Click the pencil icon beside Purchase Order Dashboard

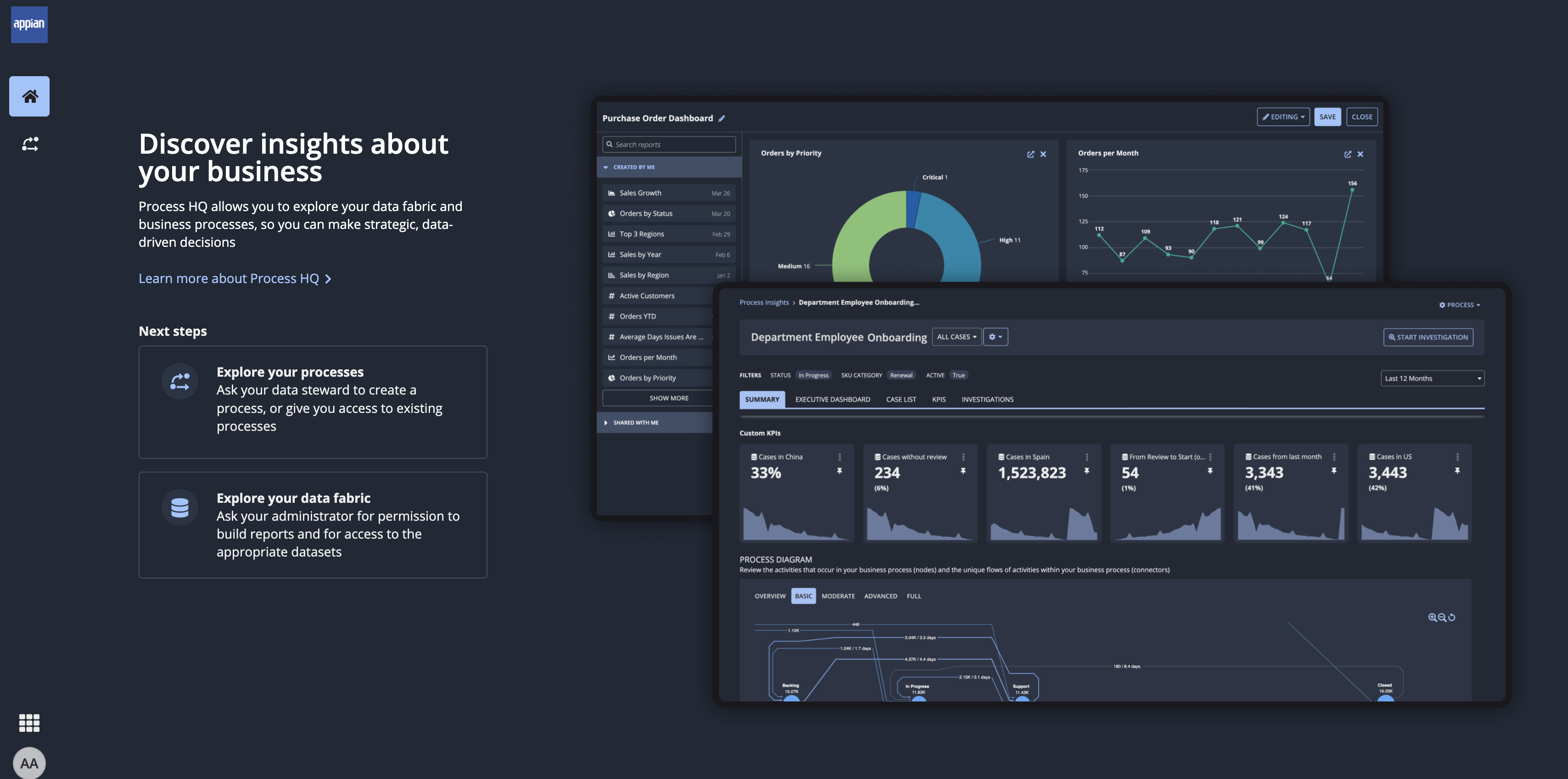(721, 119)
